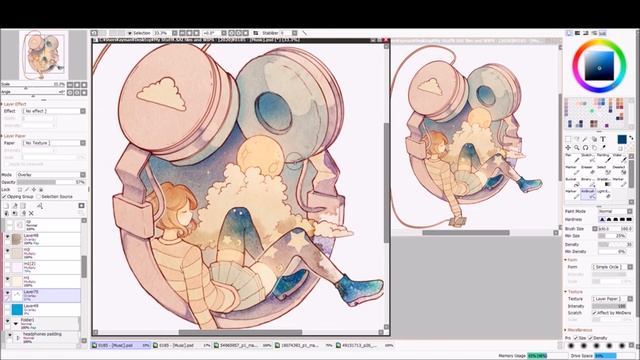640x360 pixels.
Task: Toggle pressure Density checkbox
Action: (591, 338)
